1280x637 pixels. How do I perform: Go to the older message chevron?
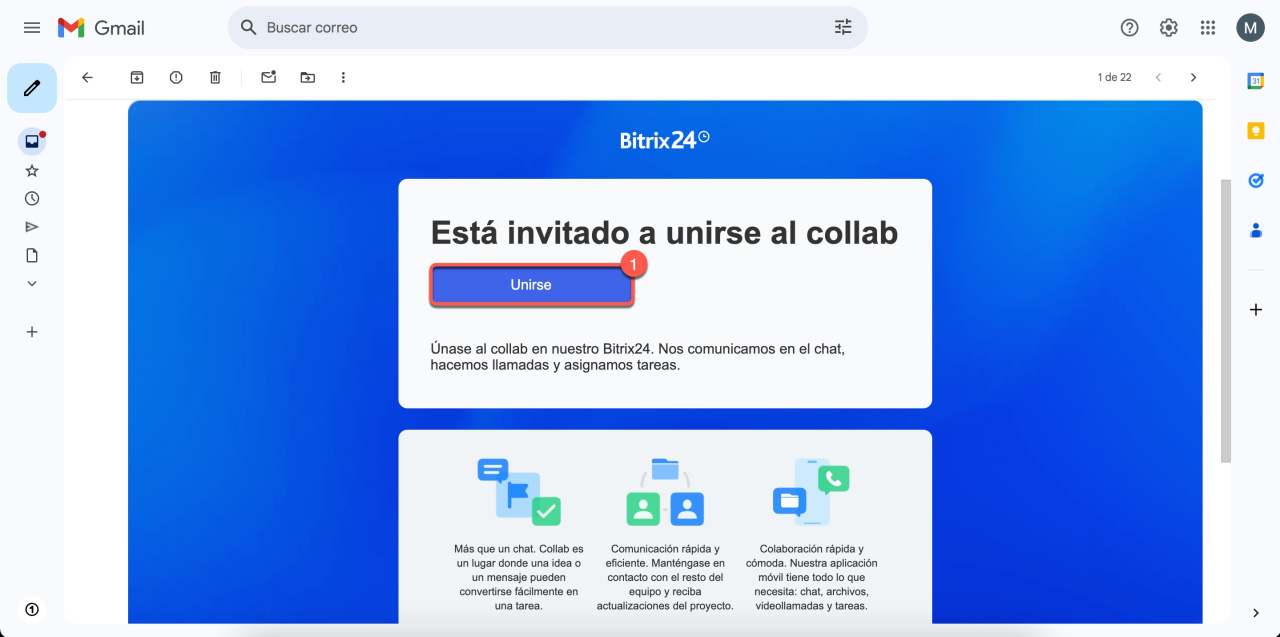[x=1193, y=77]
